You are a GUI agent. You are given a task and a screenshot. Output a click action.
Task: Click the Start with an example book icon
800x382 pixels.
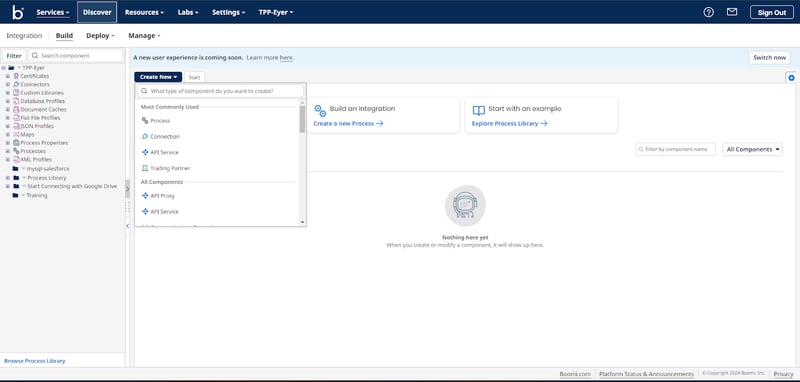tap(479, 110)
